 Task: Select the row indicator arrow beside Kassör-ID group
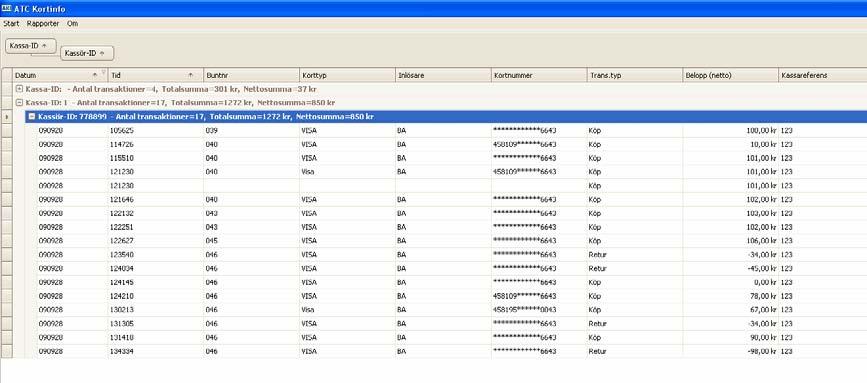click(6, 117)
